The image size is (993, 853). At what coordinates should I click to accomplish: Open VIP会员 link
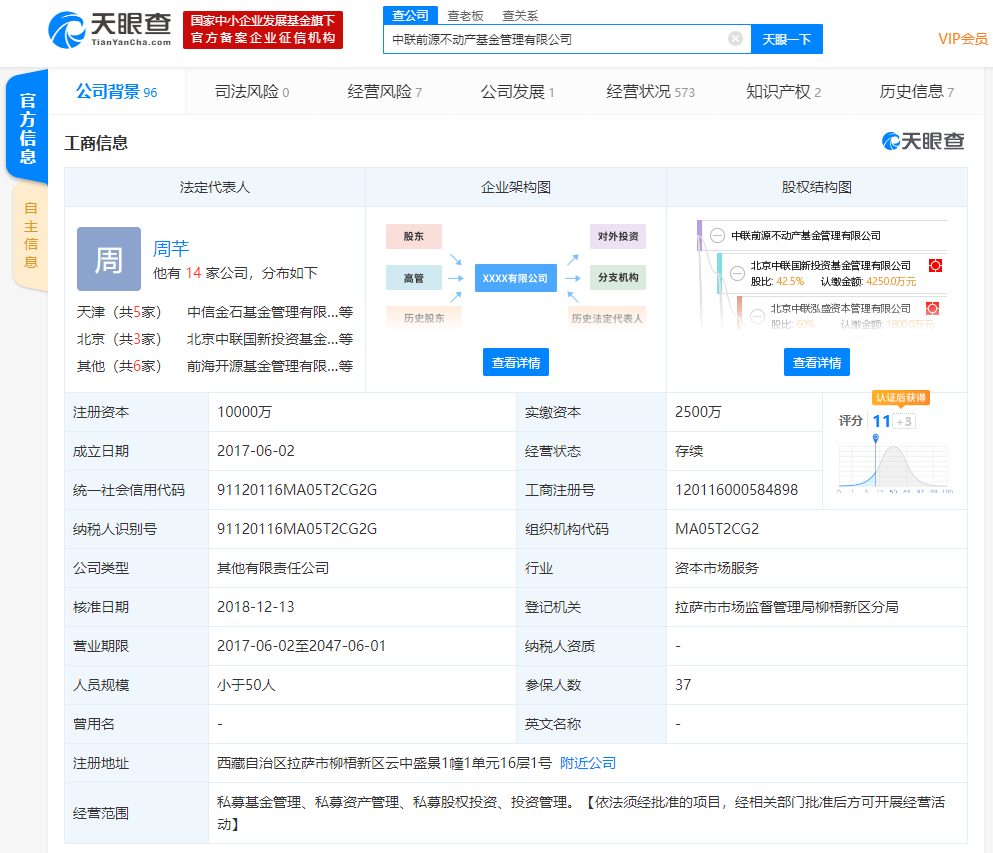(963, 39)
